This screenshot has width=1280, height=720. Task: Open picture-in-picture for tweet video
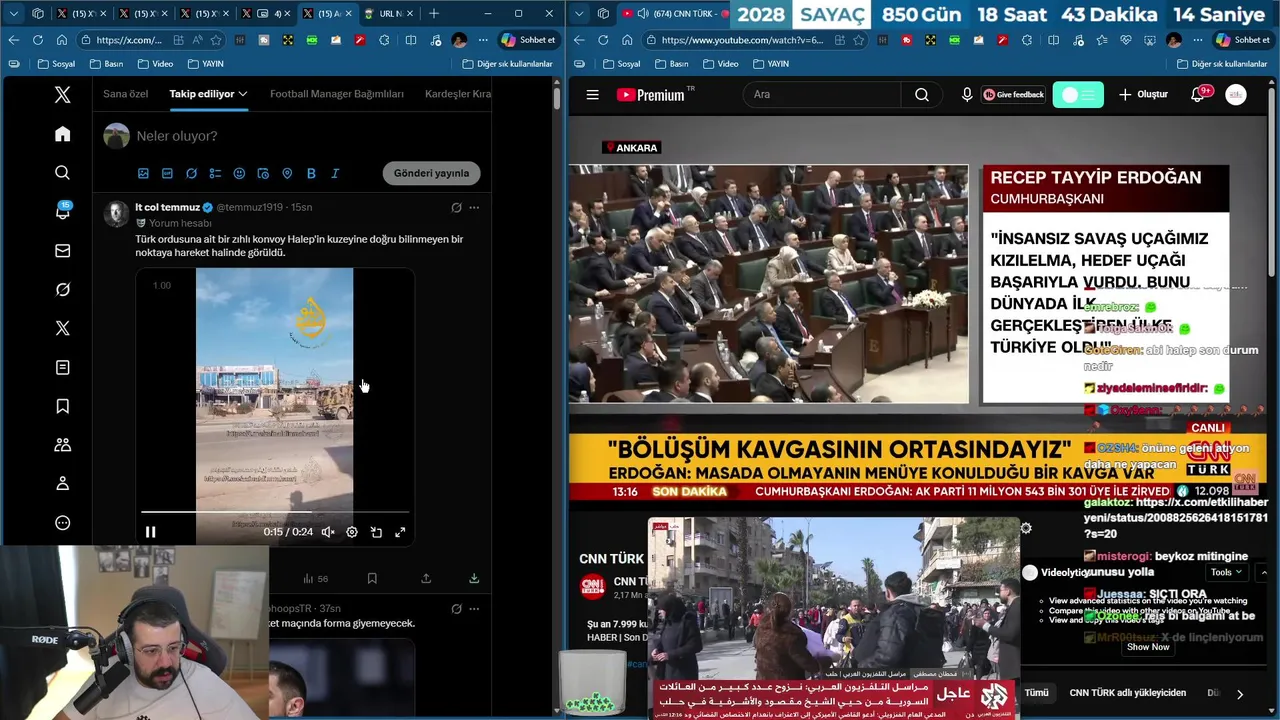376,532
